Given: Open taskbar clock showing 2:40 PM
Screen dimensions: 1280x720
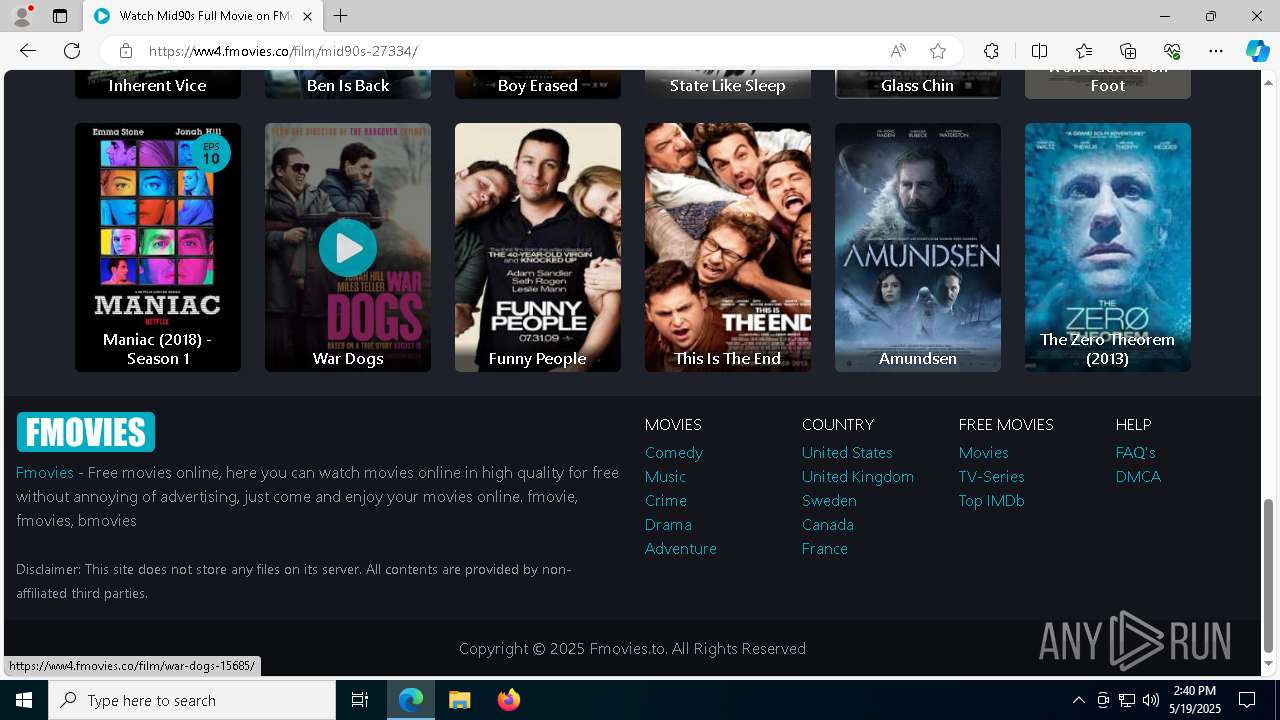Looking at the screenshot, I should [1194, 700].
